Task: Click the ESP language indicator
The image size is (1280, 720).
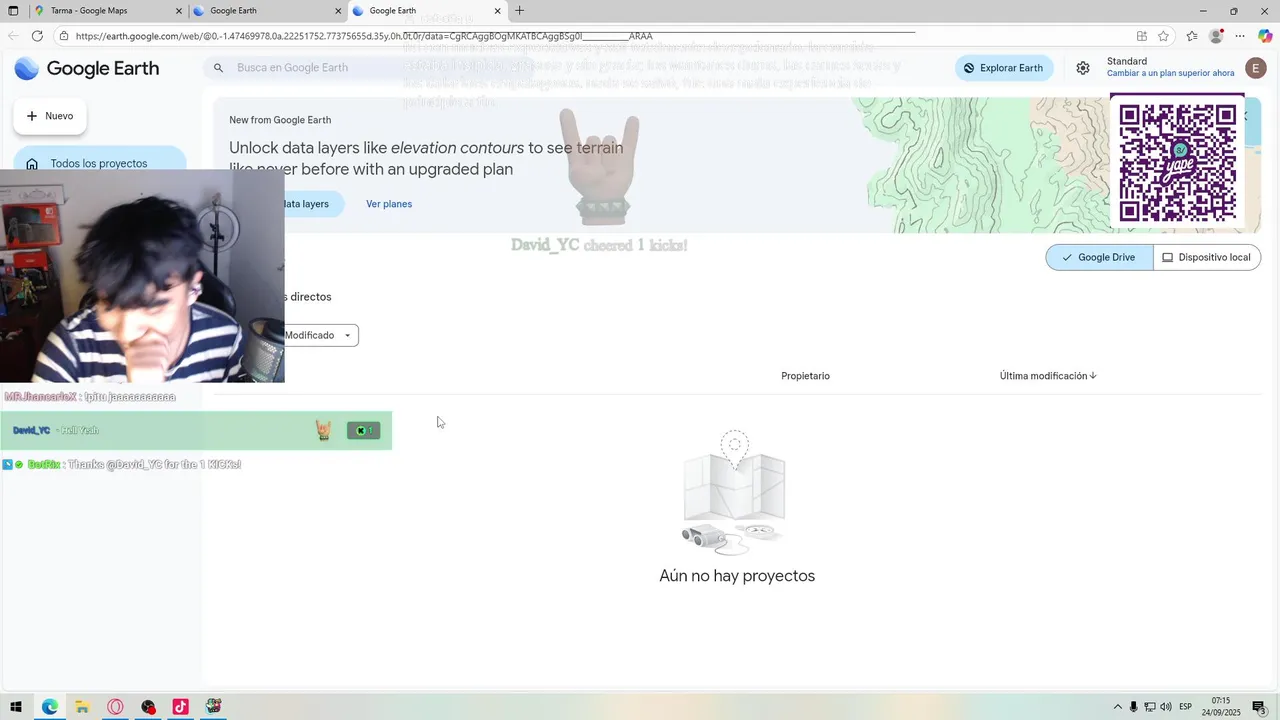Action: pyautogui.click(x=1185, y=707)
